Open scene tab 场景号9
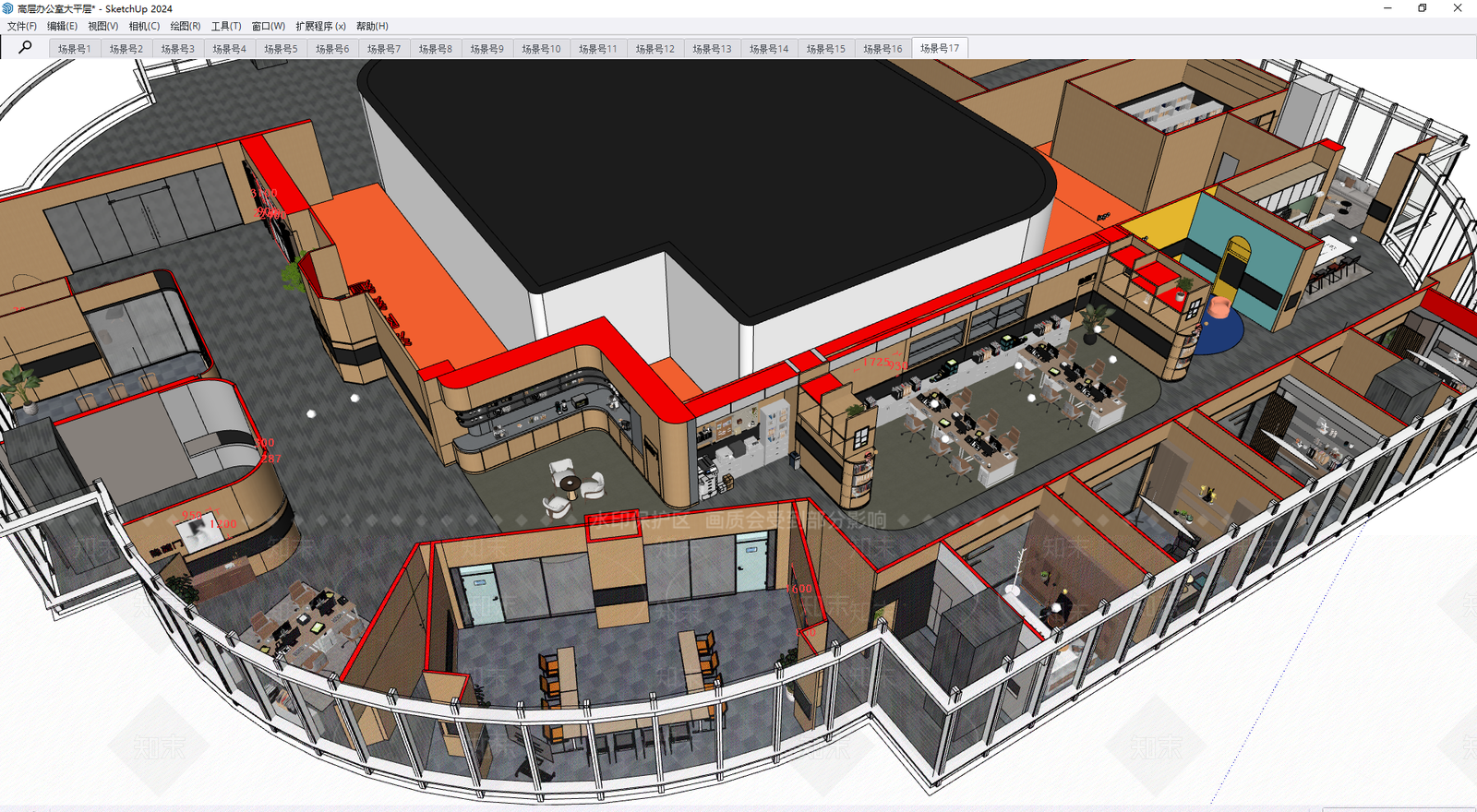 487,48
